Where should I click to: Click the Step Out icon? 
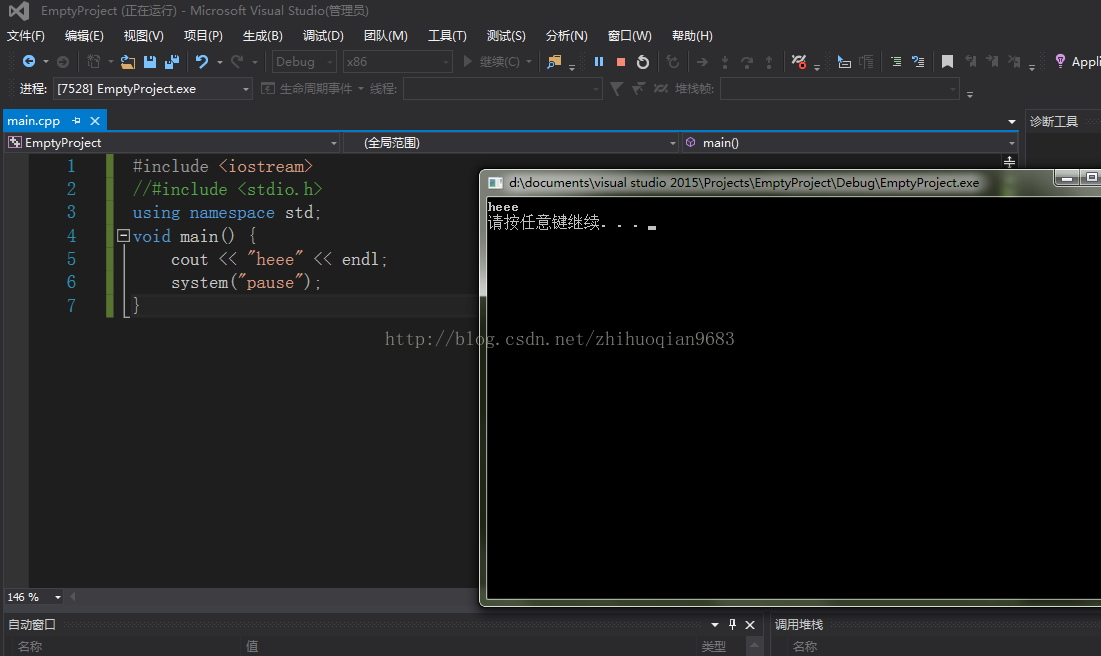pyautogui.click(x=769, y=62)
